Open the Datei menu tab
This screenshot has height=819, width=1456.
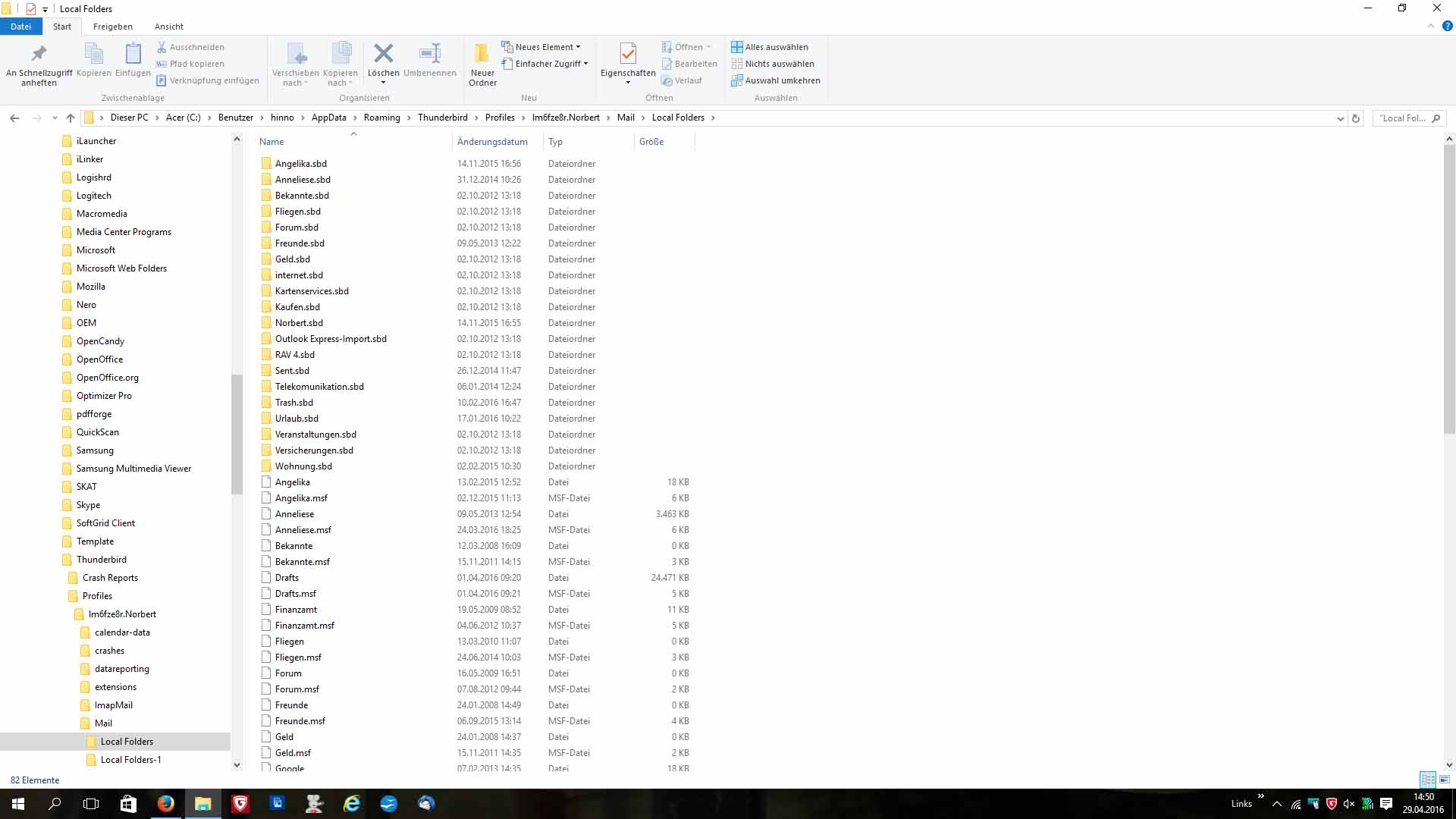pyautogui.click(x=20, y=27)
